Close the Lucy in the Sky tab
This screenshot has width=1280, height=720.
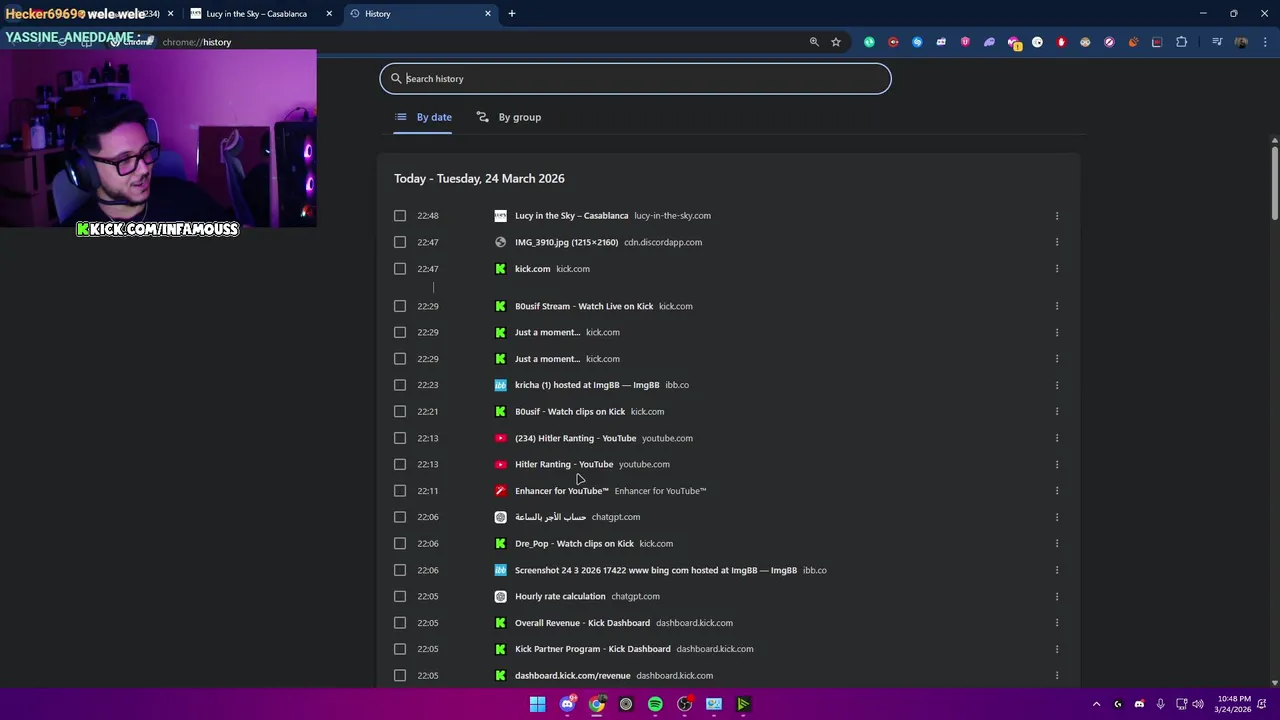[x=329, y=14]
